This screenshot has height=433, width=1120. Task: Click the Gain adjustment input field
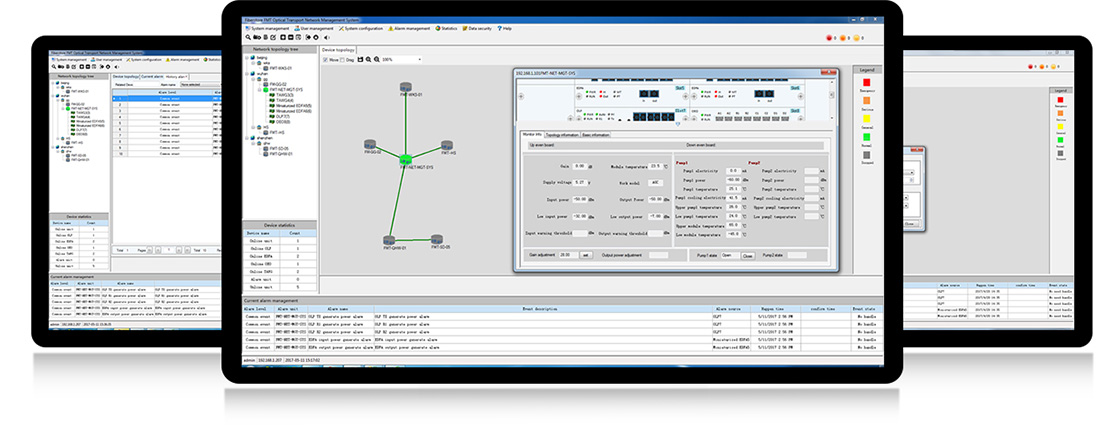569,255
